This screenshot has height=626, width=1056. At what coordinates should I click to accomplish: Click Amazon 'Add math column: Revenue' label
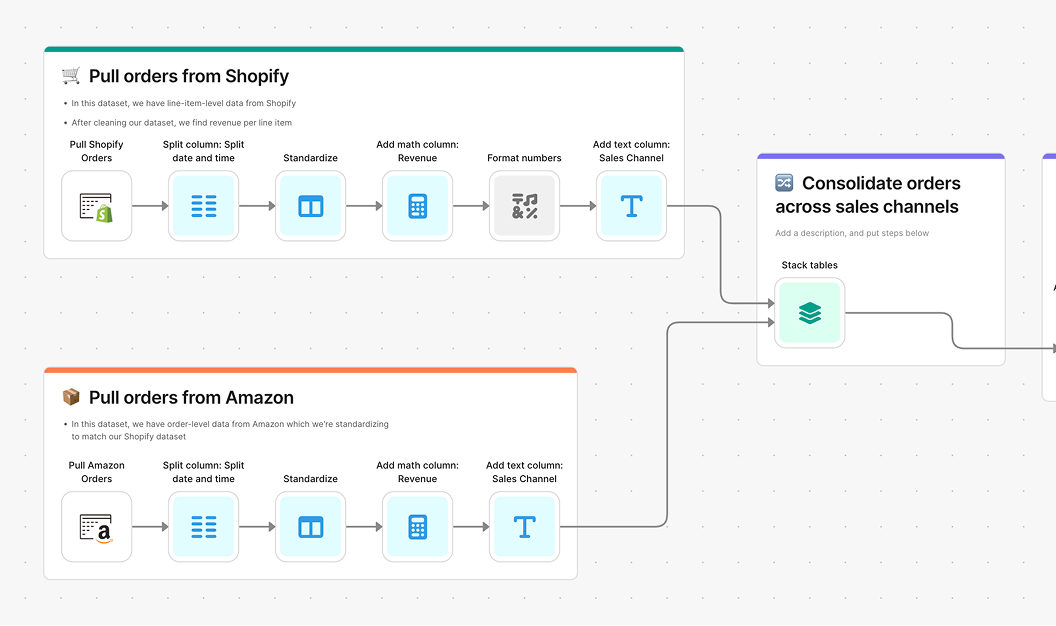click(x=418, y=473)
